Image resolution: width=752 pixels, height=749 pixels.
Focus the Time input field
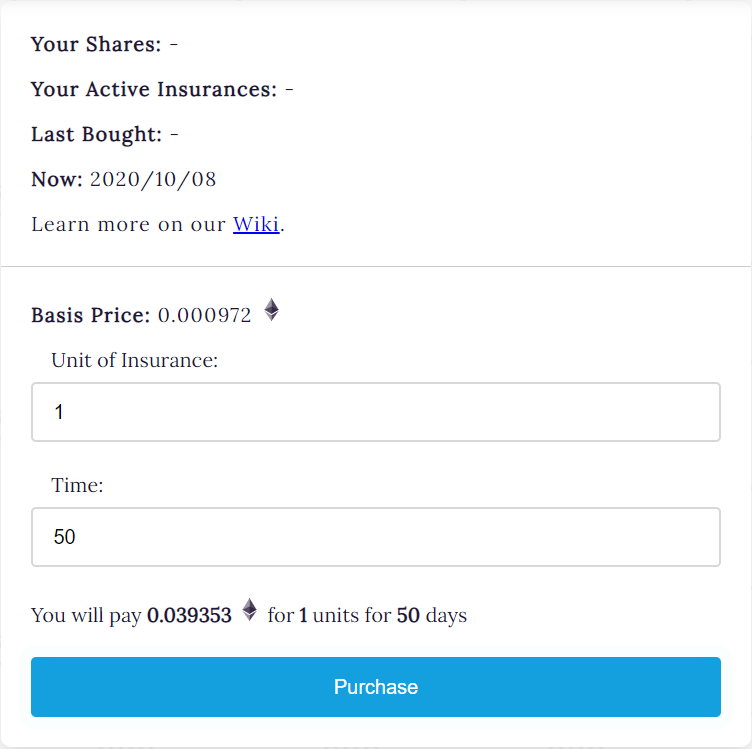click(x=376, y=537)
